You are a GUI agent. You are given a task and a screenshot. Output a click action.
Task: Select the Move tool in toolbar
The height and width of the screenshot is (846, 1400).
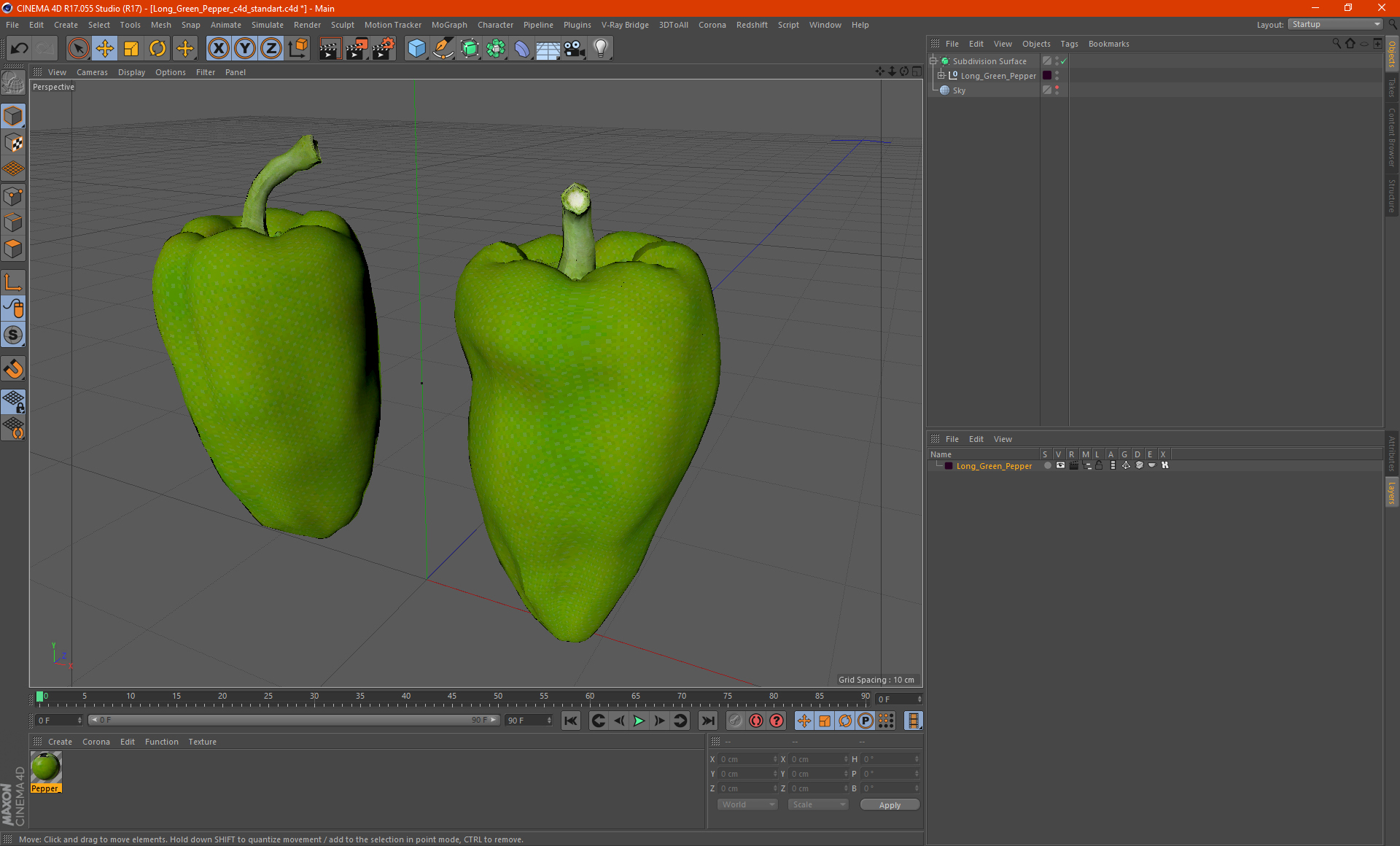click(105, 49)
